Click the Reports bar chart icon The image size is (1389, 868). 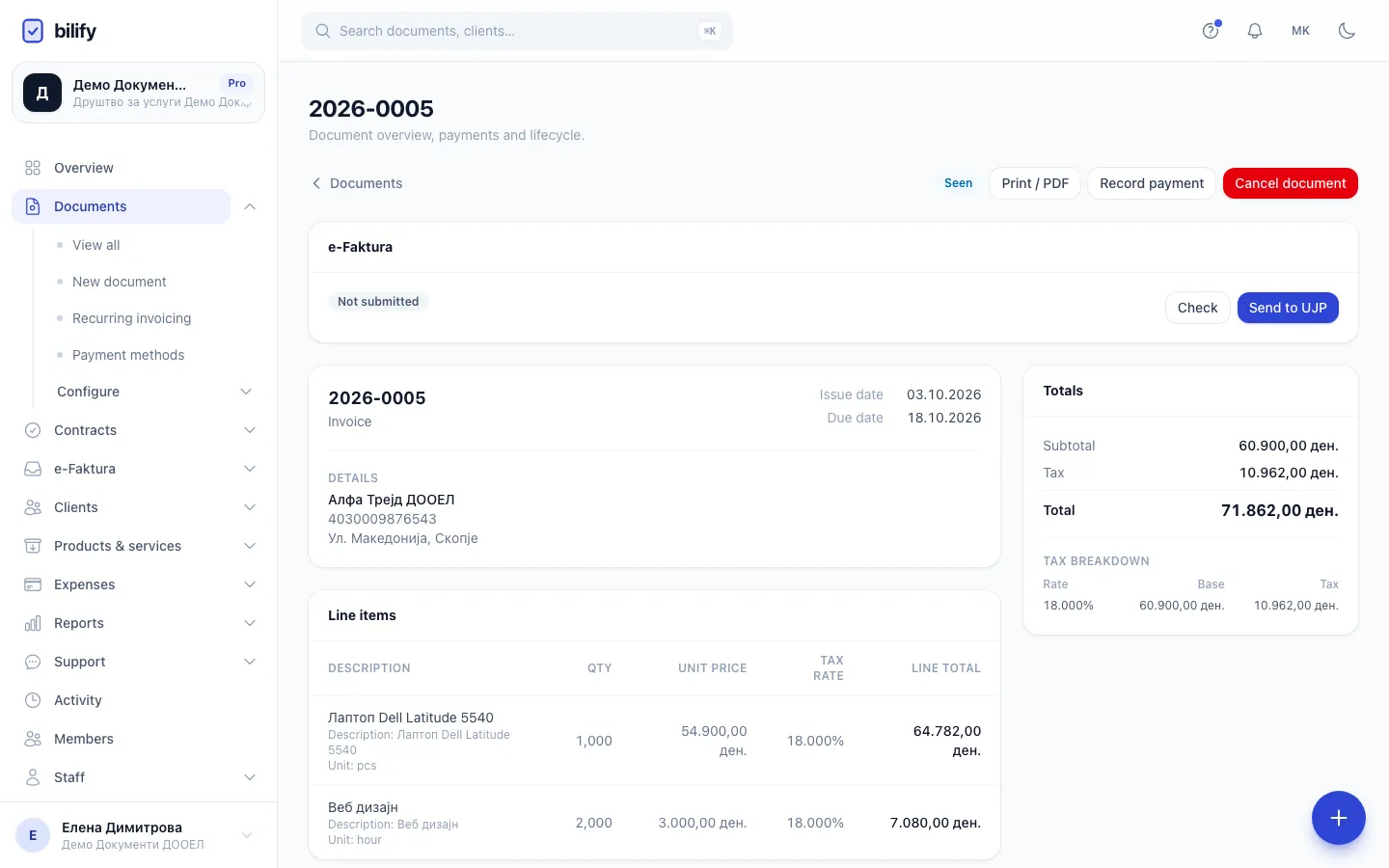click(33, 623)
